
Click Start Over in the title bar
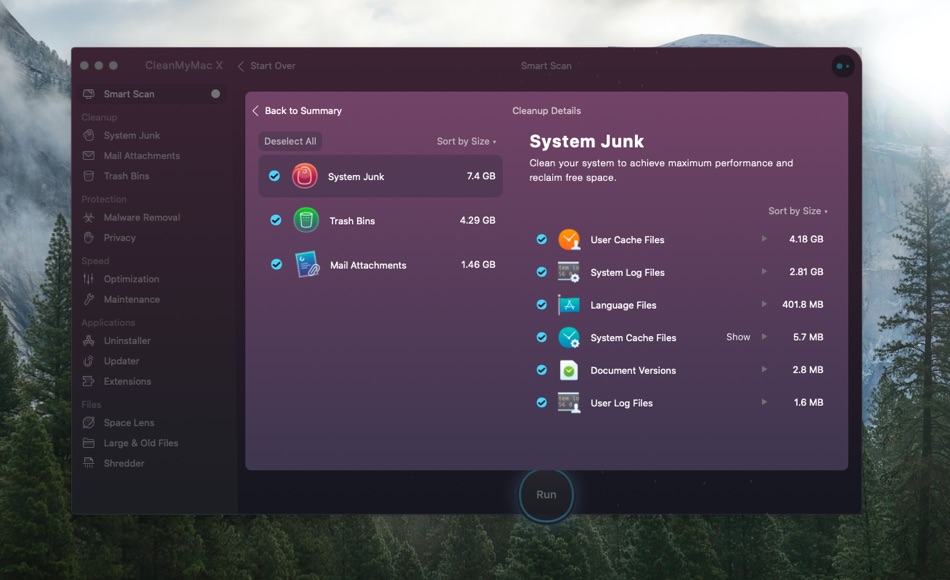point(267,66)
